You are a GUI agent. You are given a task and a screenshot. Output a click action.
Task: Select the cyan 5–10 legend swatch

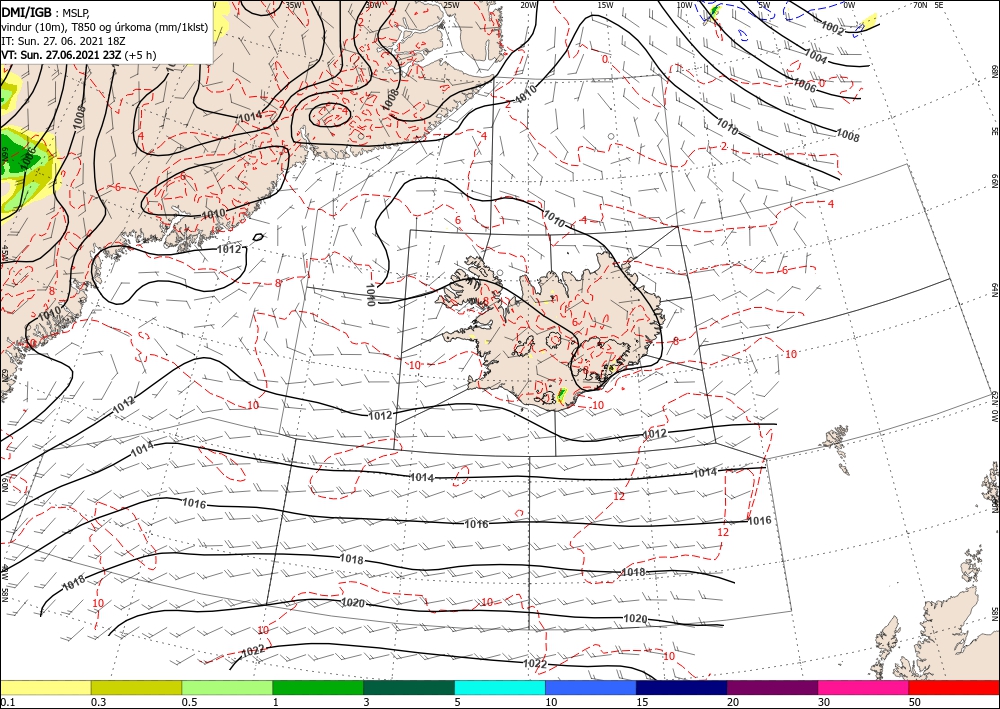pyautogui.click(x=500, y=687)
